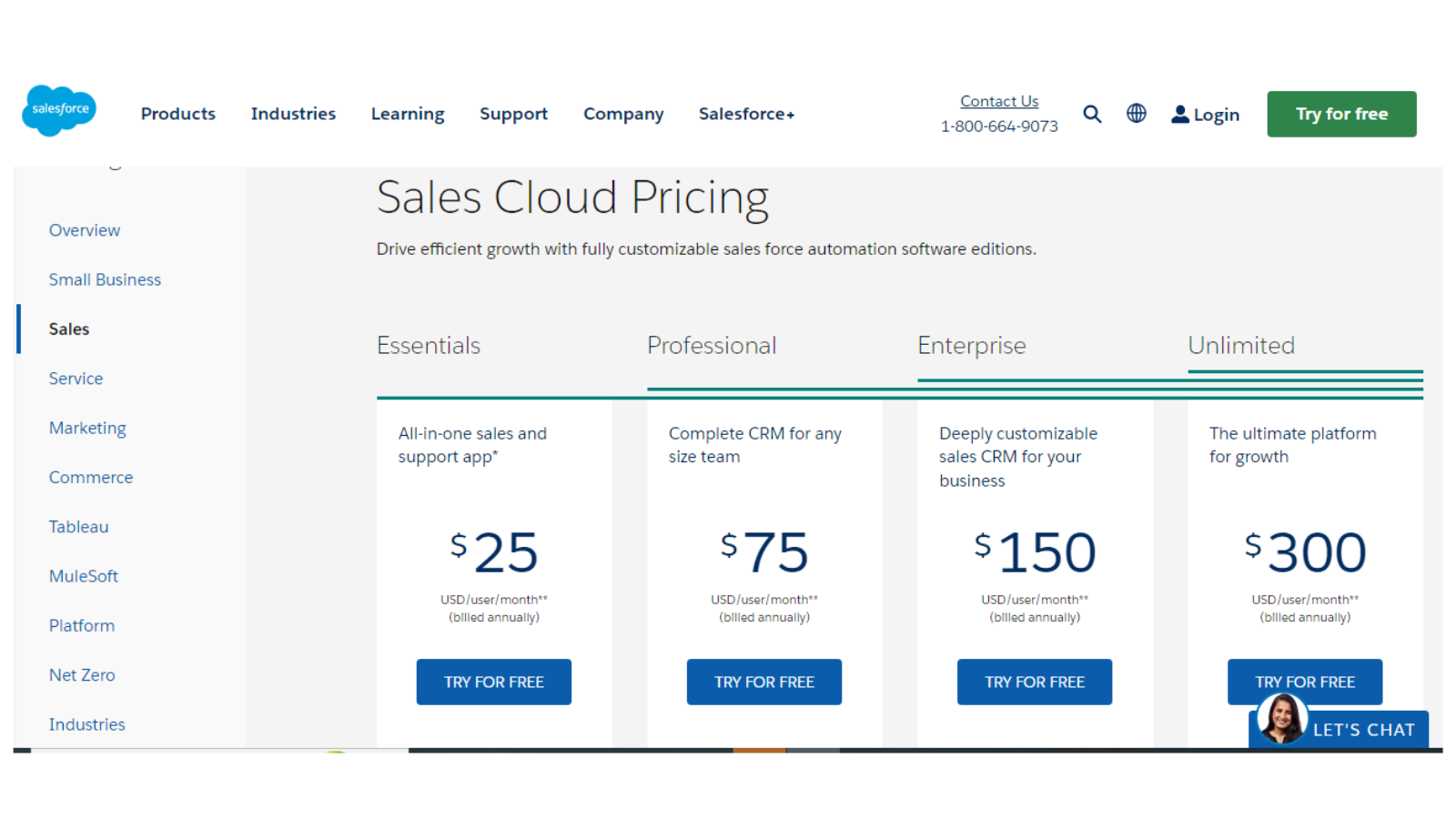Open Tableau pricing in sidebar

tap(78, 527)
